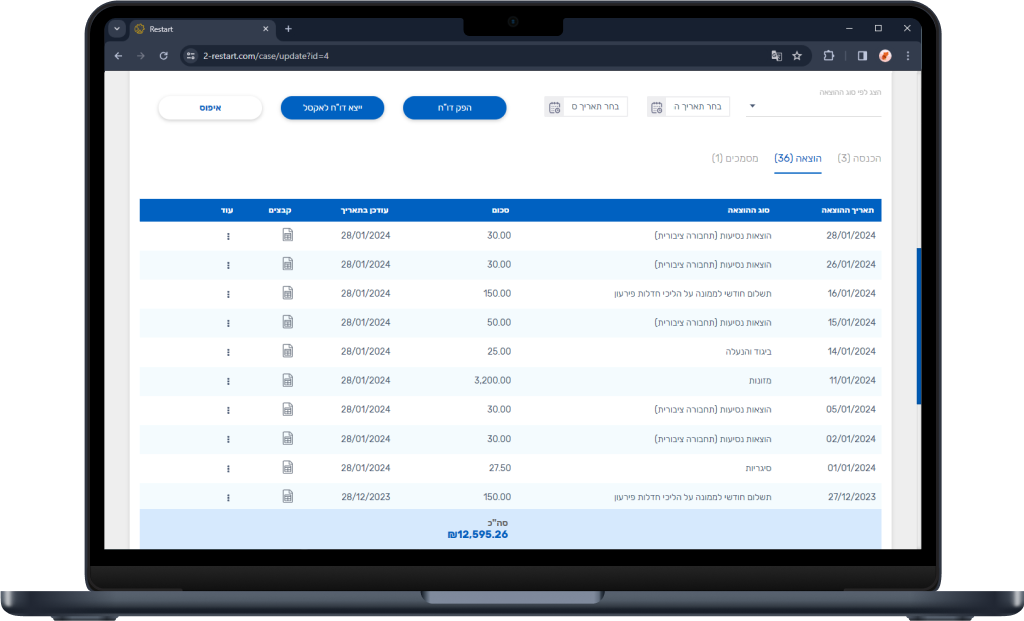Open files icon for 02/01/2024 expense row
The width and height of the screenshot is (1024, 621).
click(287, 438)
